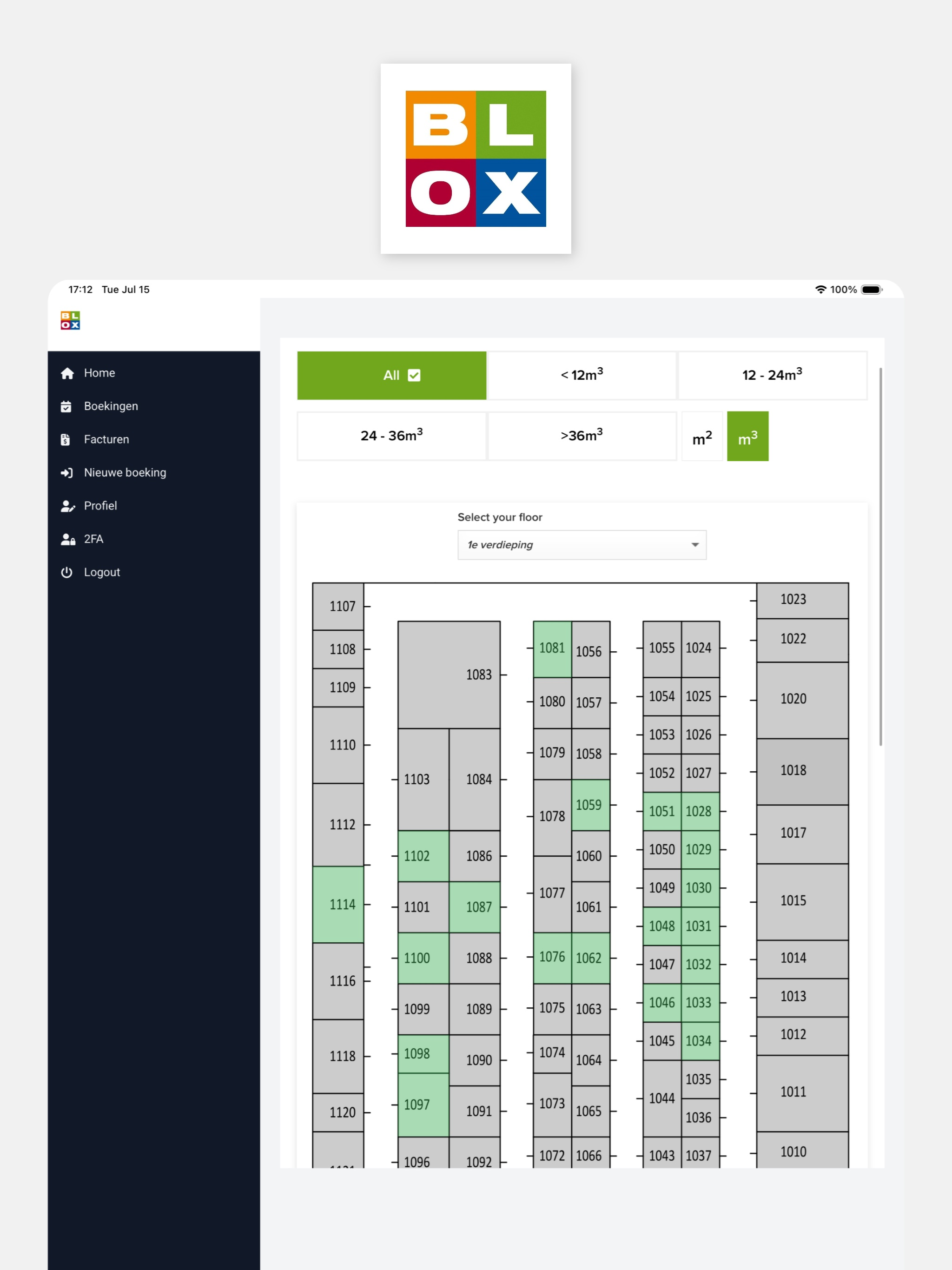This screenshot has width=952, height=1270.
Task: Click the Boekingen calendar icon
Action: [x=66, y=406]
